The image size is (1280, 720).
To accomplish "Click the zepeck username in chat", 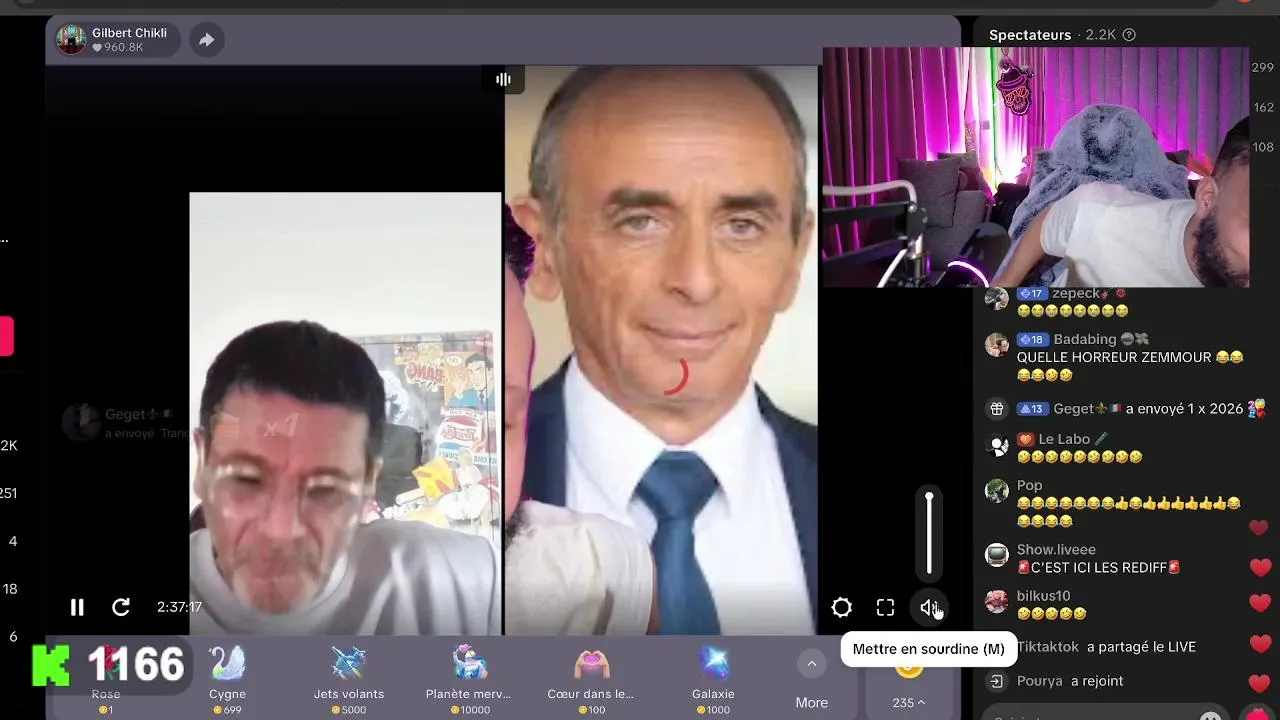I will pyautogui.click(x=1075, y=293).
